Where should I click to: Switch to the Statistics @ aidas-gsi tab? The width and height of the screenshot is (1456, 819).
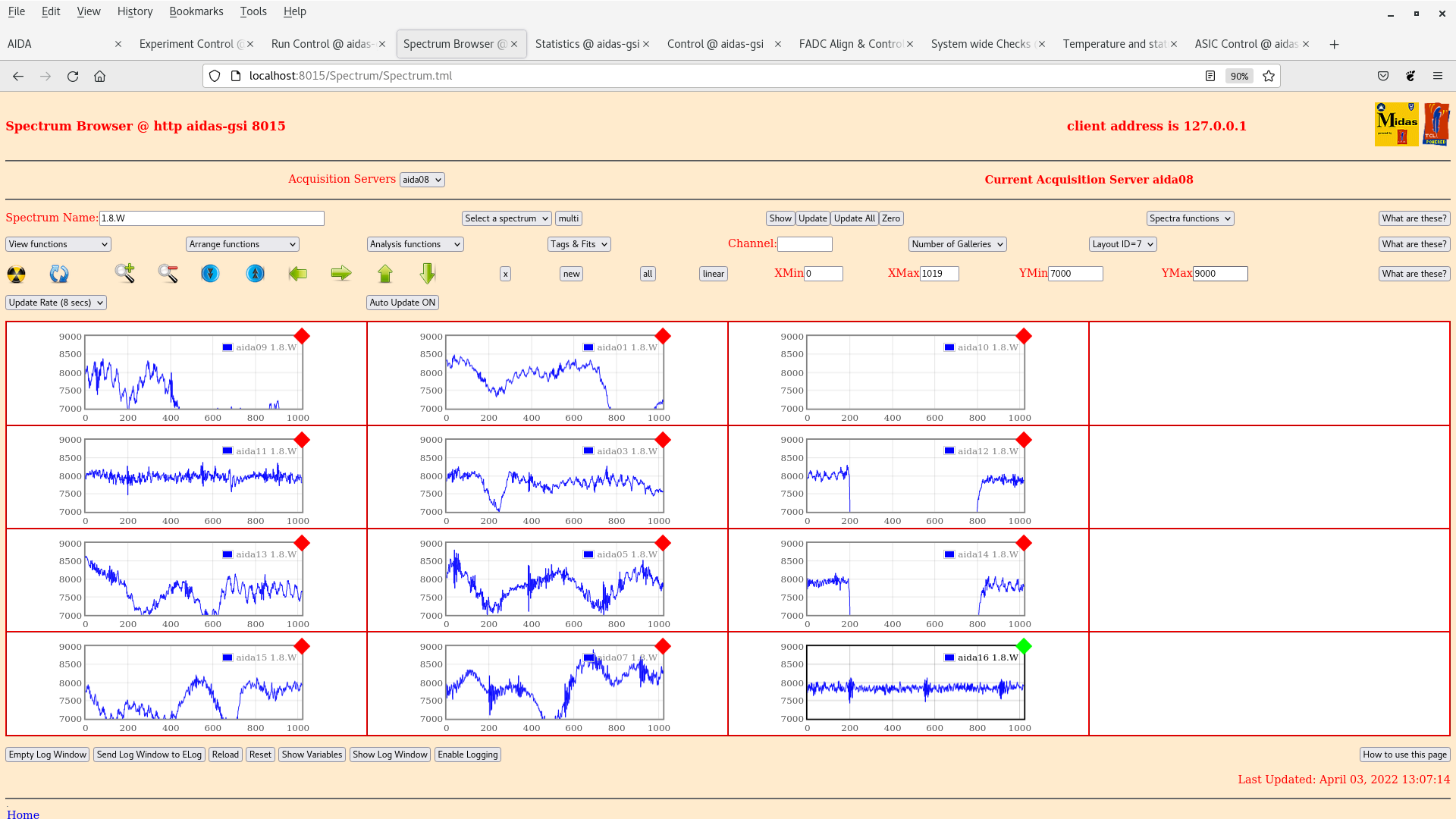(x=587, y=44)
